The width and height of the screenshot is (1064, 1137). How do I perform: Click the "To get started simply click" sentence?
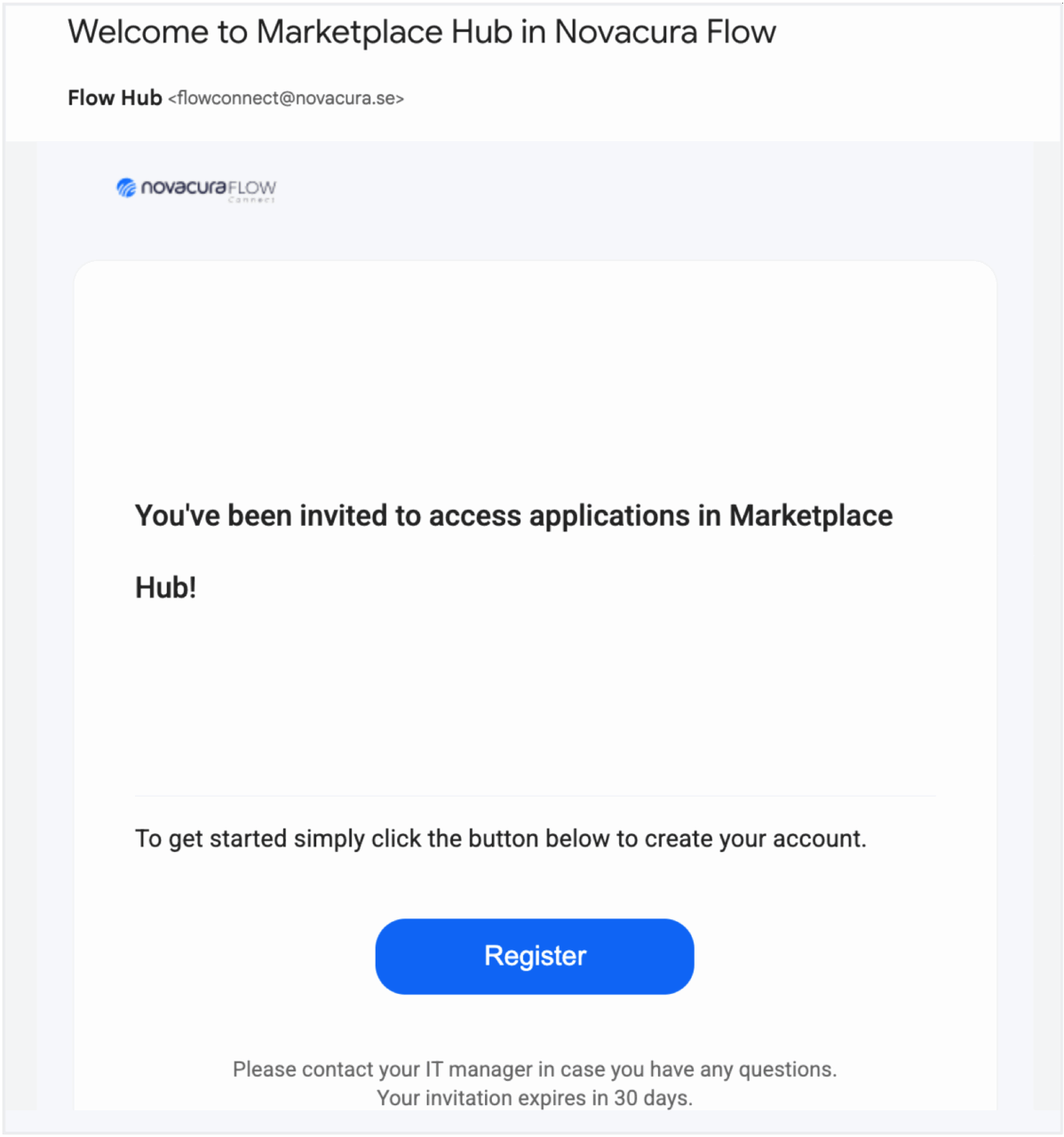[x=500, y=839]
